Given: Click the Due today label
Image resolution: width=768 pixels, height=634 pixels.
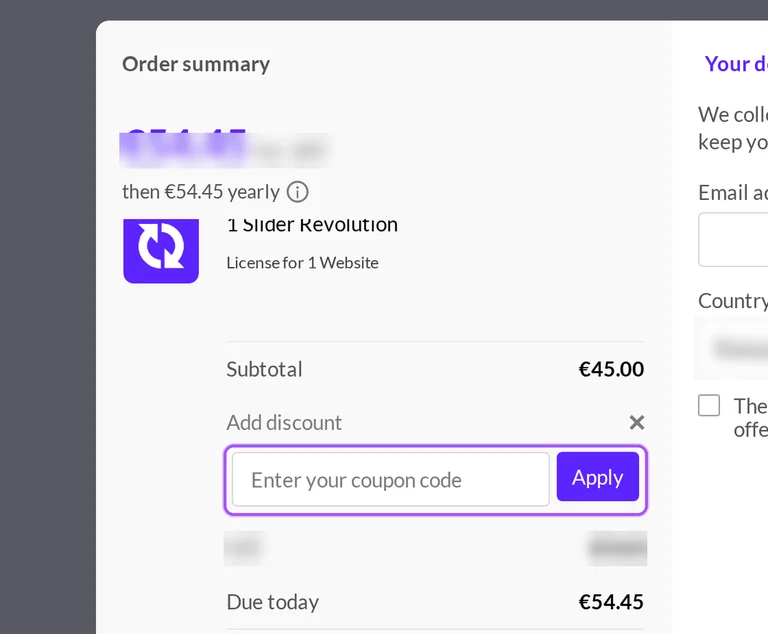Looking at the screenshot, I should 273,602.
